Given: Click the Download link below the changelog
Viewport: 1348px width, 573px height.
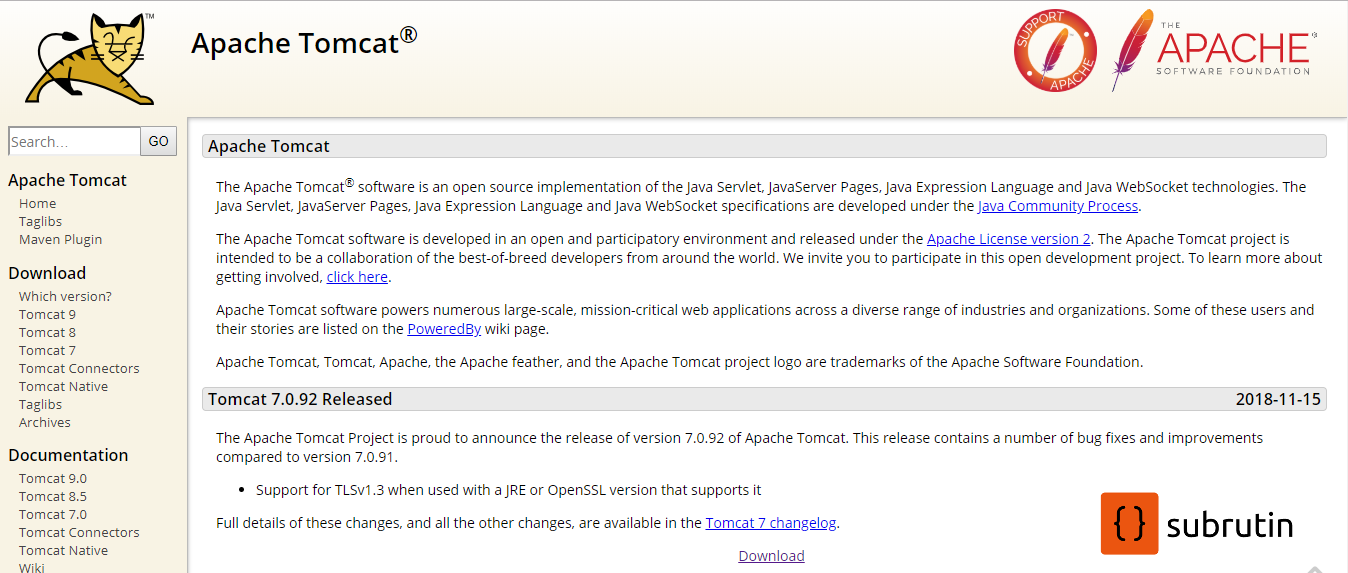Looking at the screenshot, I should click(771, 556).
